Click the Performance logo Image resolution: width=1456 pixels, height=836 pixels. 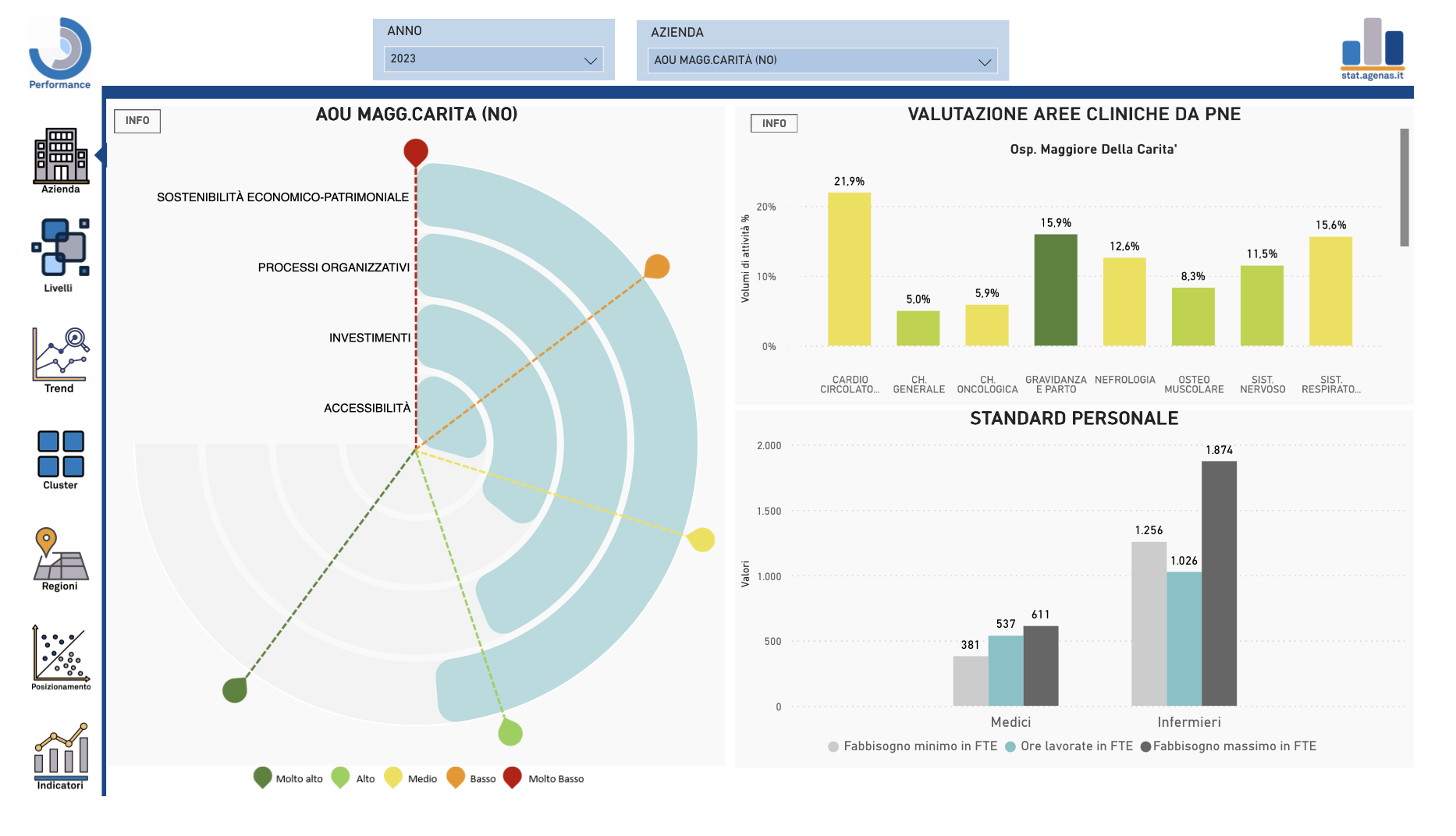tap(60, 52)
